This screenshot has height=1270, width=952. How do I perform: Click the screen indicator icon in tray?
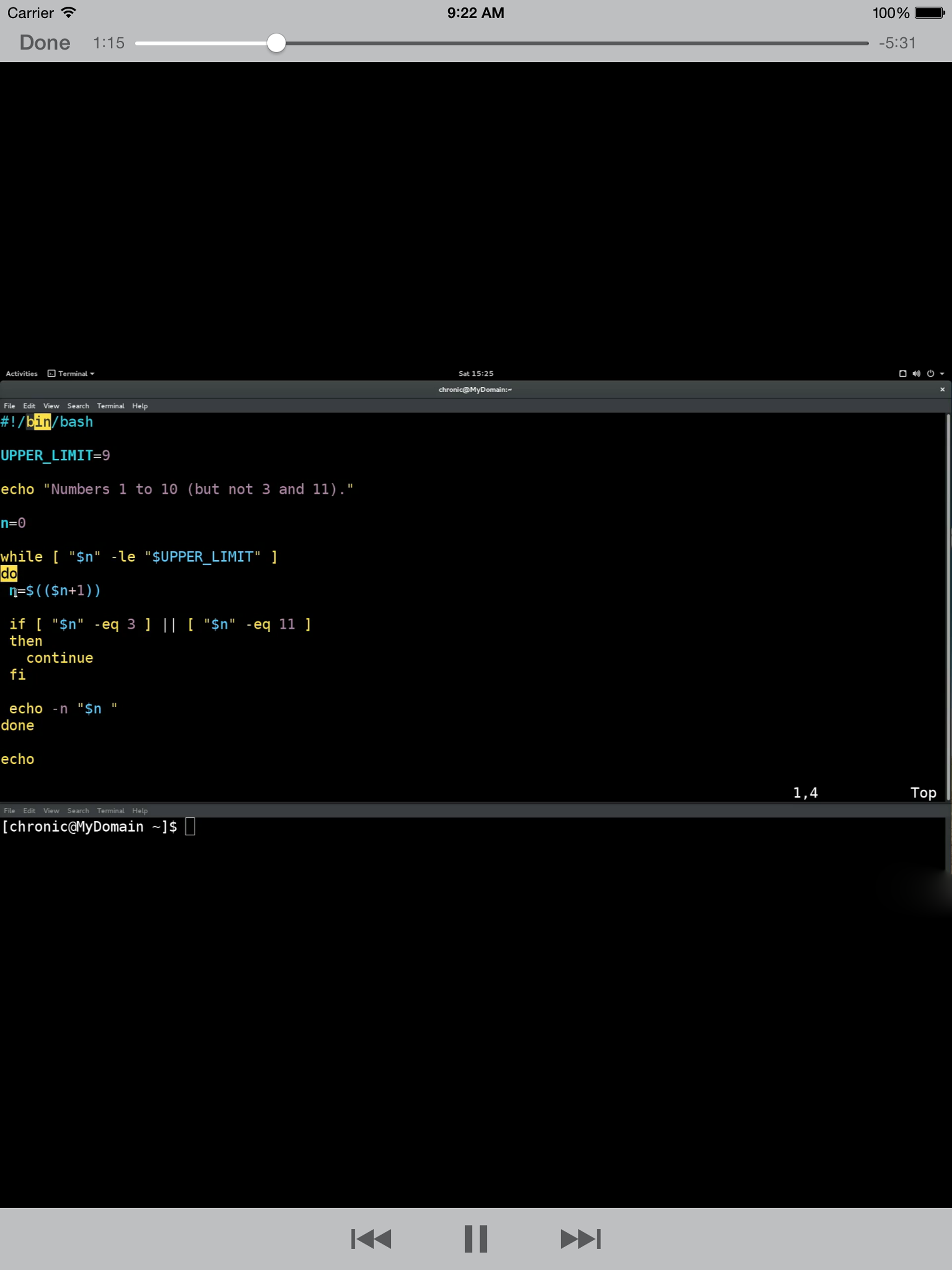tap(902, 373)
